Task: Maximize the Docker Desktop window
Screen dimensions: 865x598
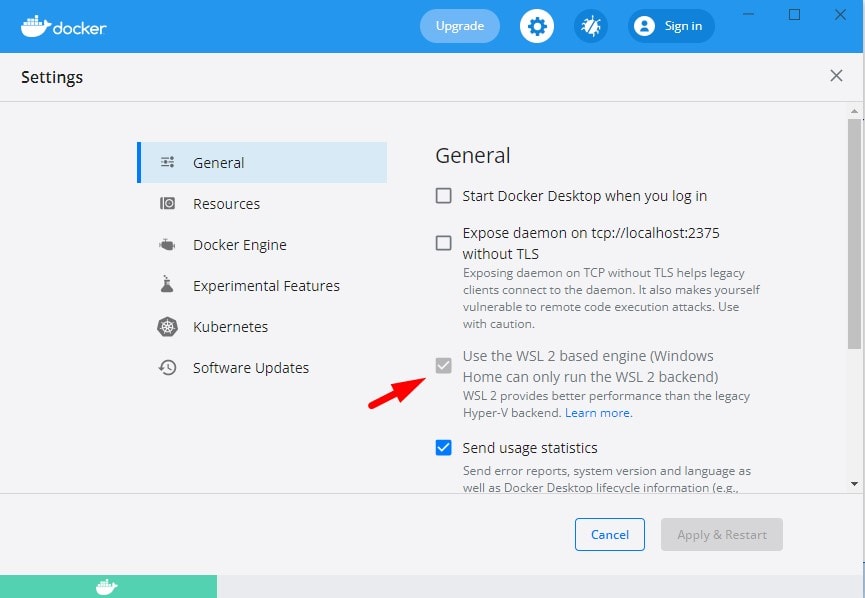Action: 794,14
